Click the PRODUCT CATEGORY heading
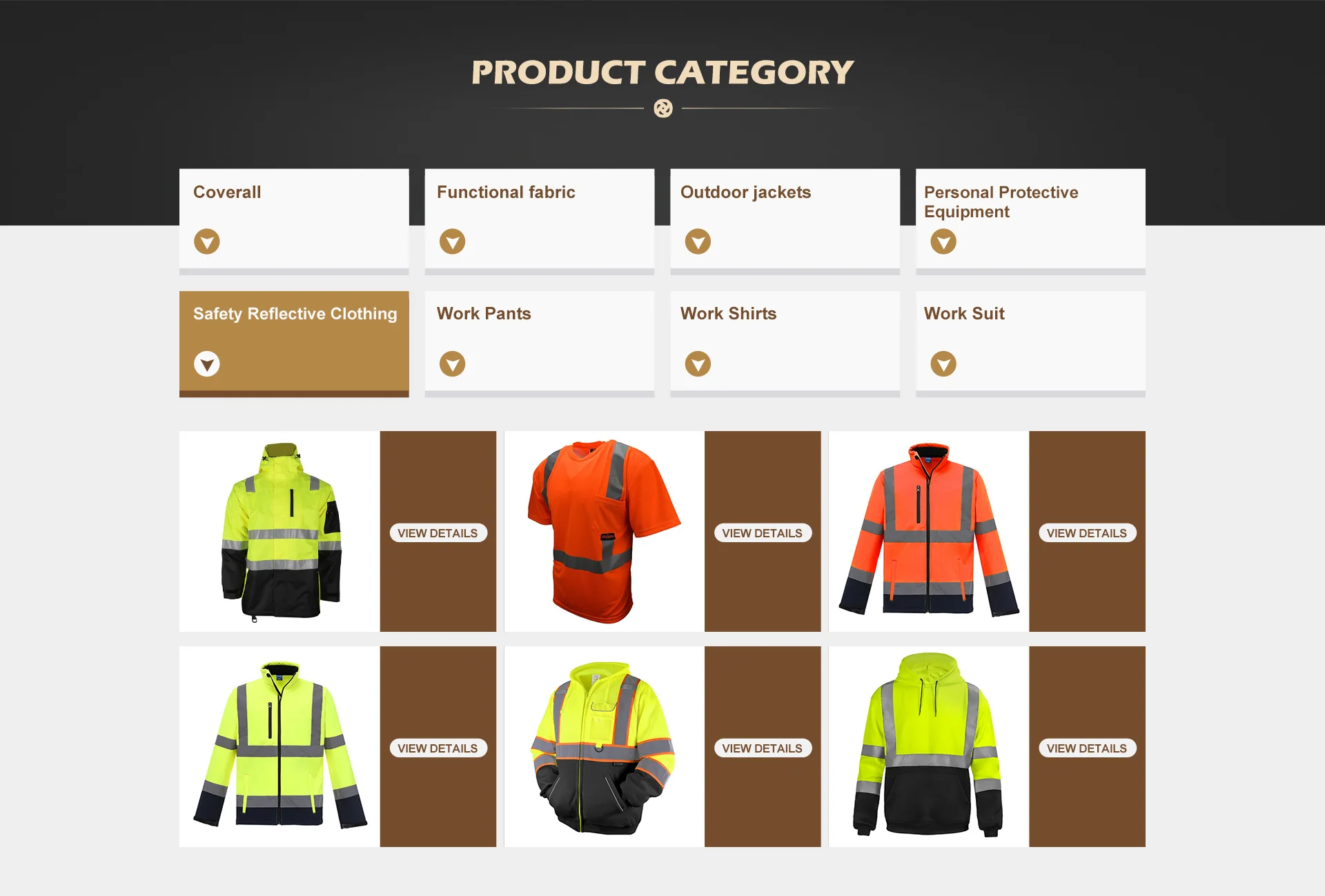Screen dimensions: 1325x896 [662, 72]
